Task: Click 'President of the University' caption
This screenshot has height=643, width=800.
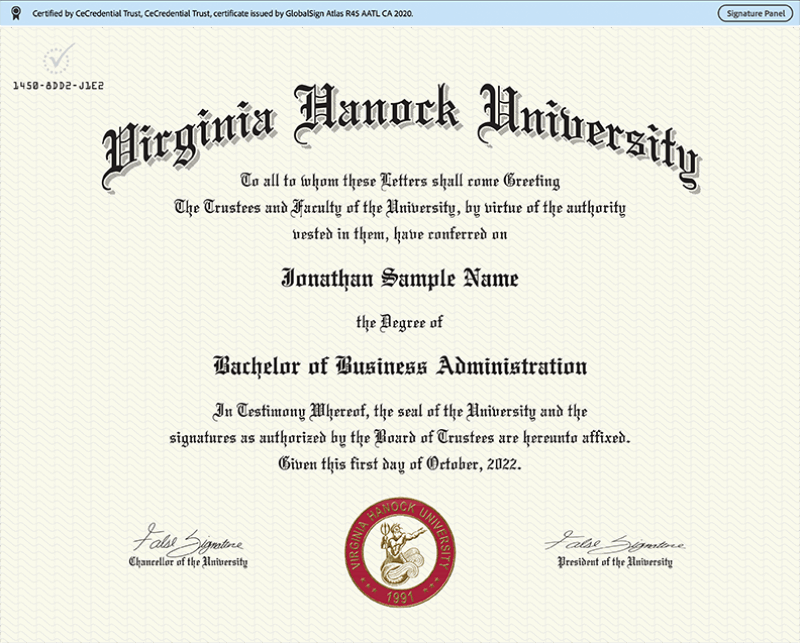Action: click(x=615, y=562)
